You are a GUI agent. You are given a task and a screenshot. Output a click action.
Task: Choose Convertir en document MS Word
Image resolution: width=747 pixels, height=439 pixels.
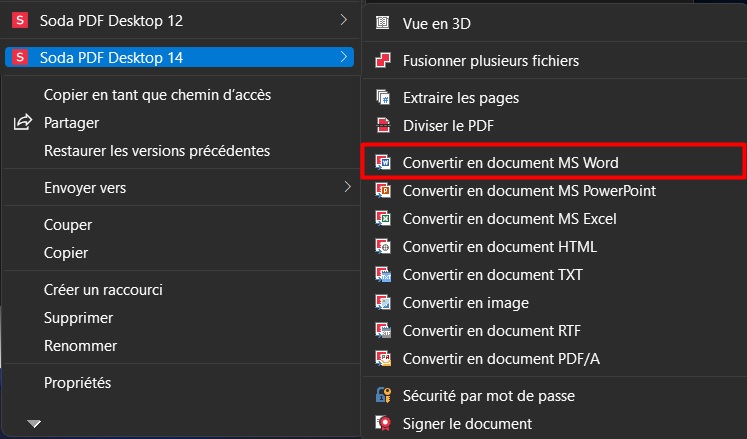coord(554,163)
